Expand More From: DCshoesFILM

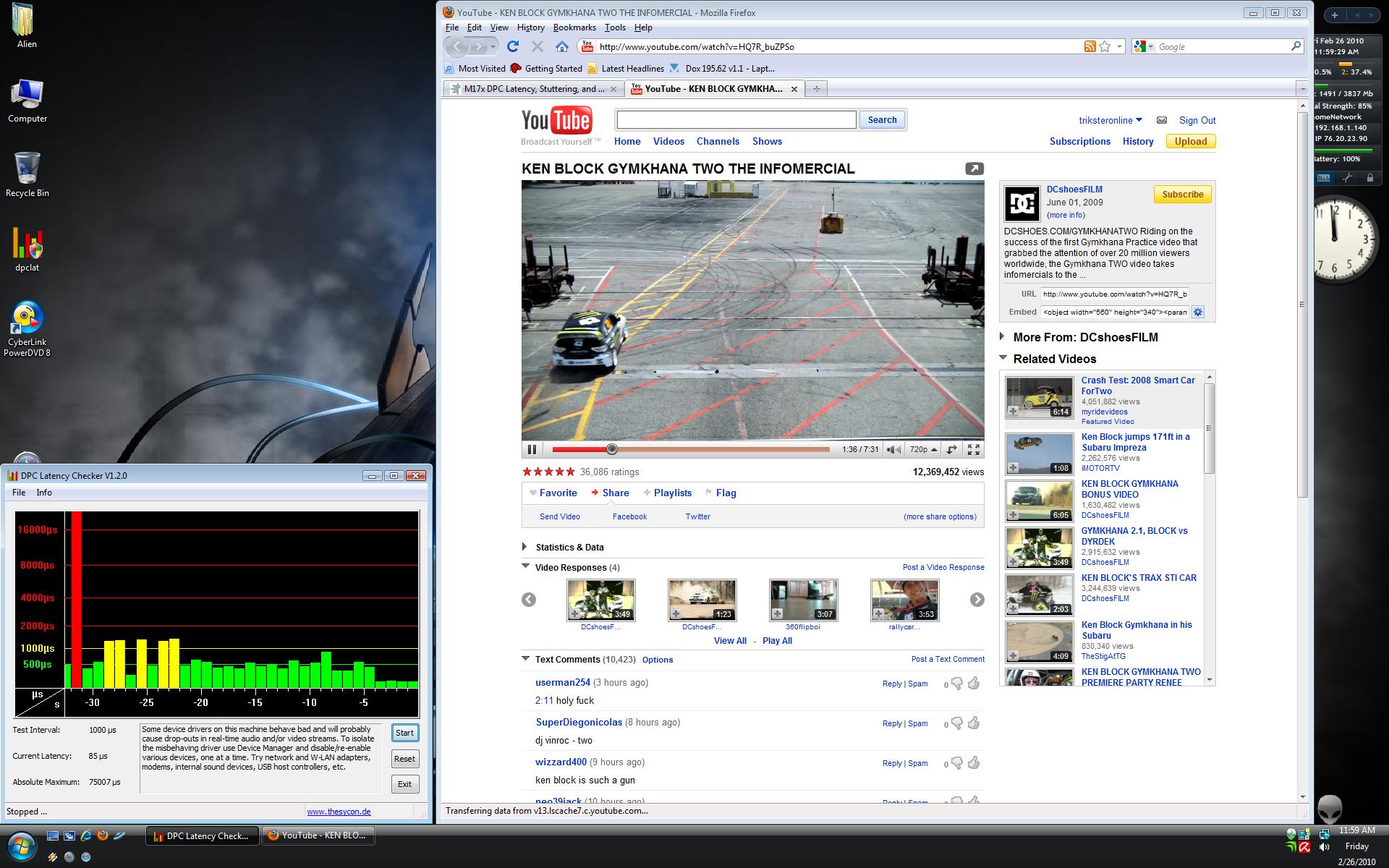point(1002,336)
